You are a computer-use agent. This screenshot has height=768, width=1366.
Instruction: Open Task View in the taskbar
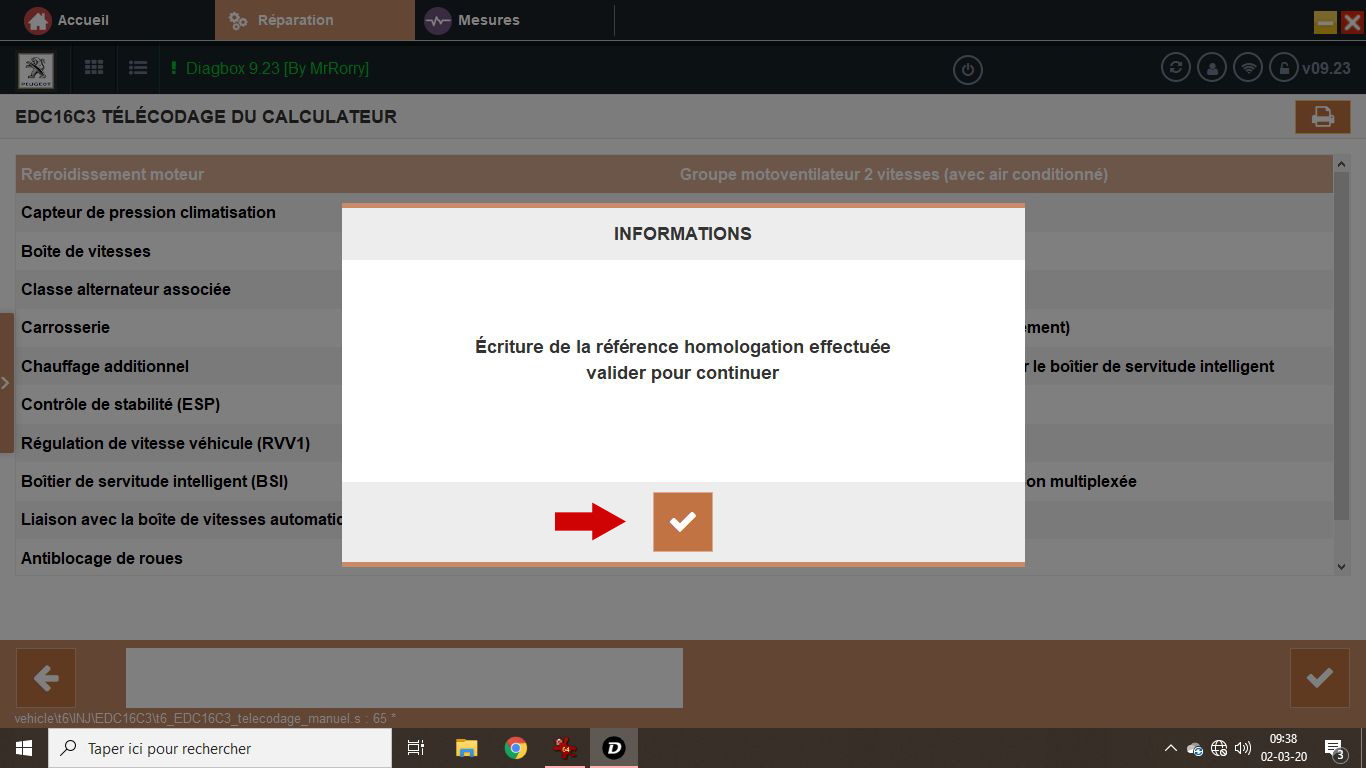click(x=417, y=748)
